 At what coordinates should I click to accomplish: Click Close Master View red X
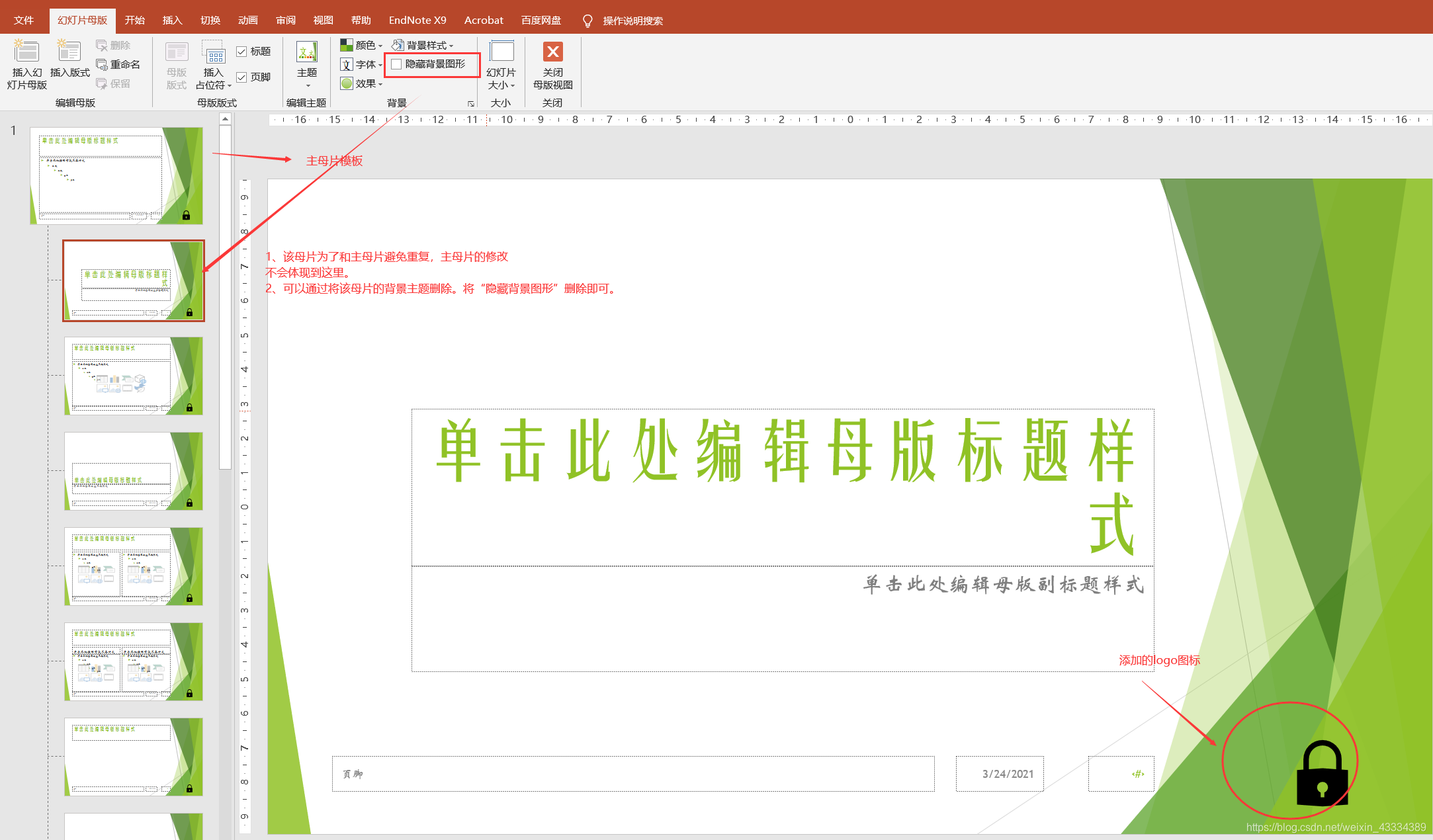(x=552, y=52)
